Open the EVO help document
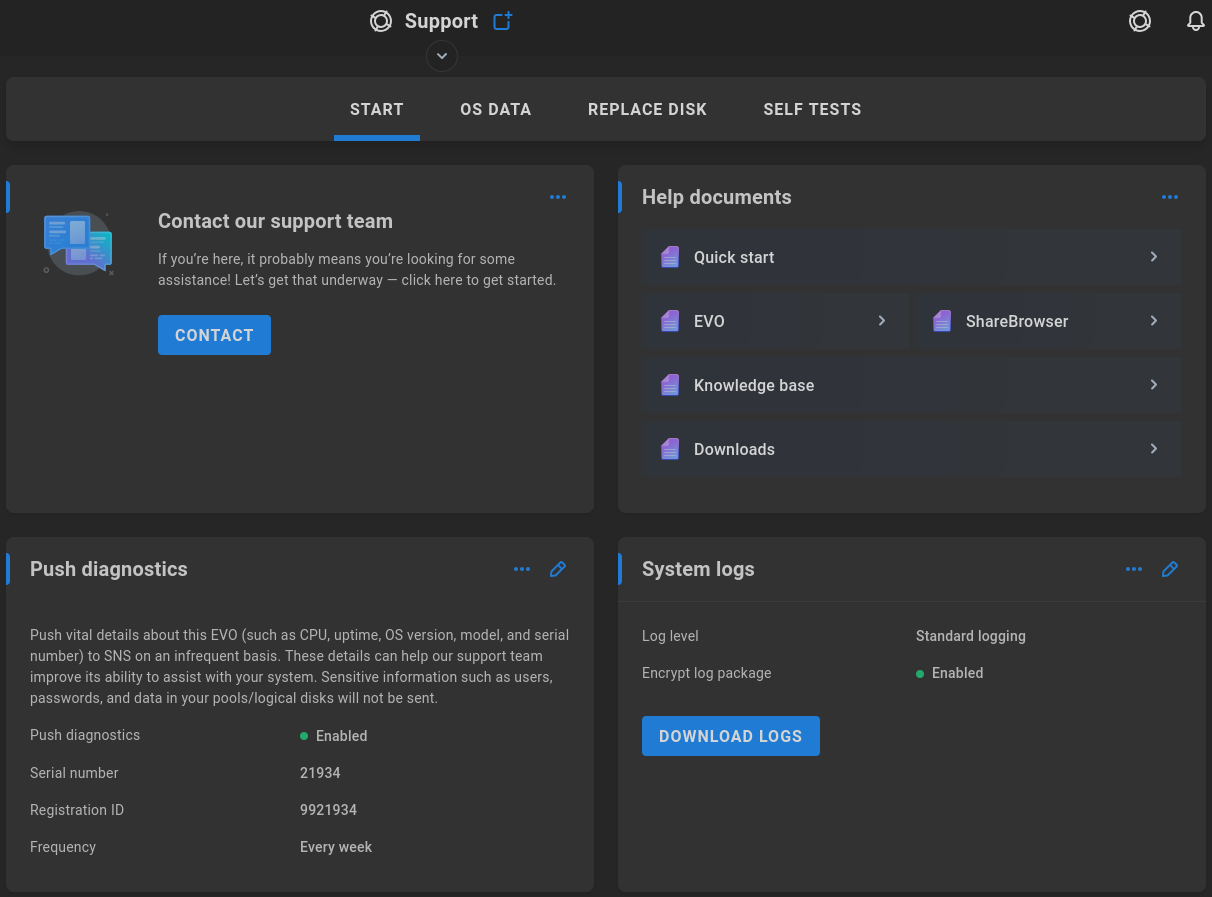1212x897 pixels. point(775,321)
